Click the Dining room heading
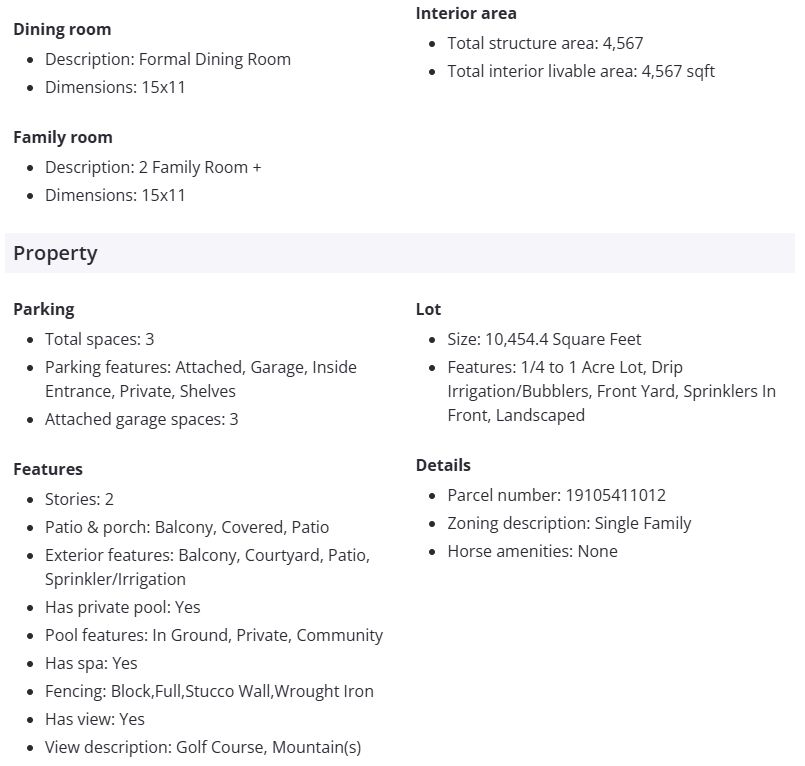805x766 pixels. tap(62, 29)
